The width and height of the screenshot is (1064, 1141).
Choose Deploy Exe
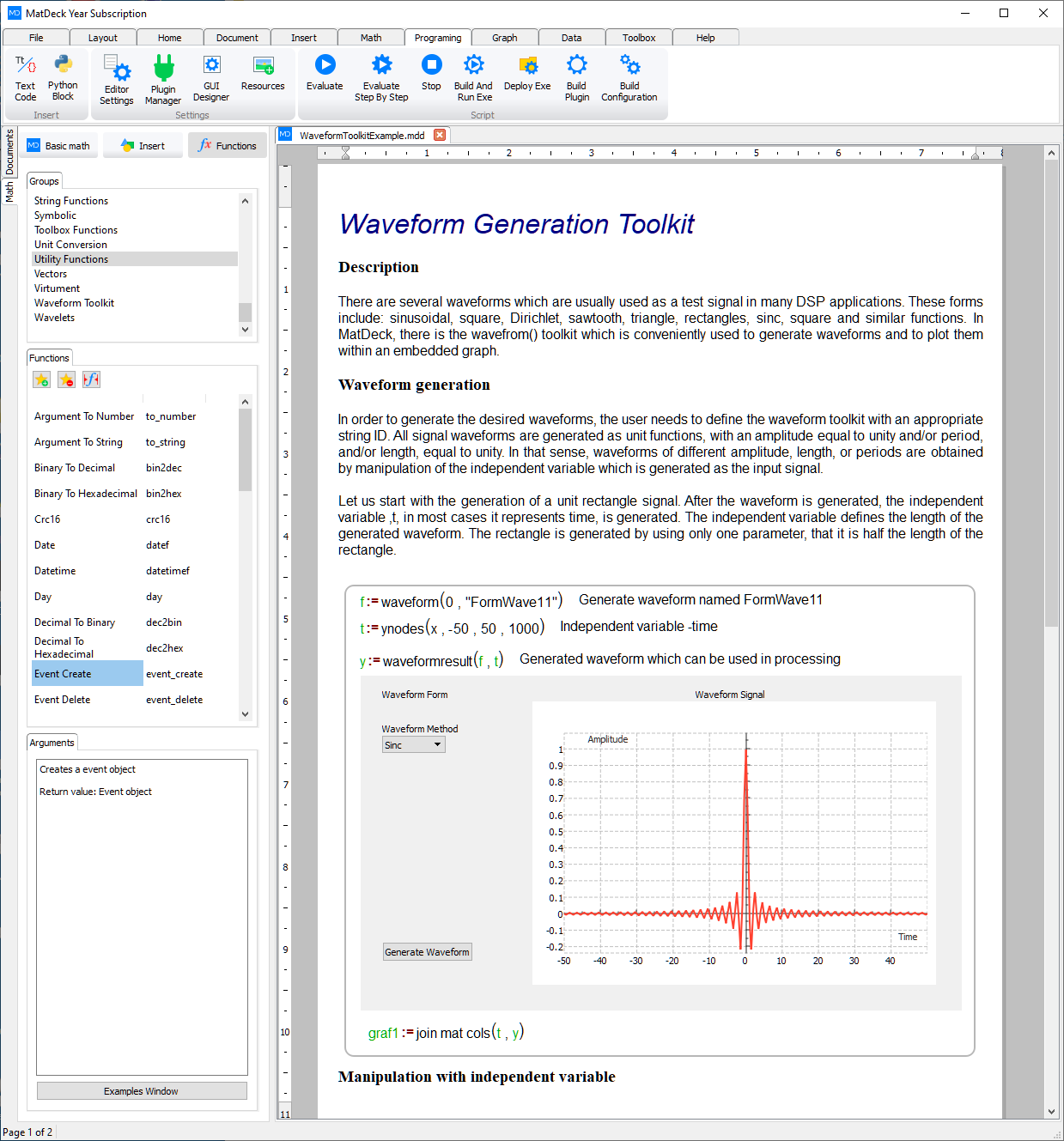pyautogui.click(x=527, y=74)
